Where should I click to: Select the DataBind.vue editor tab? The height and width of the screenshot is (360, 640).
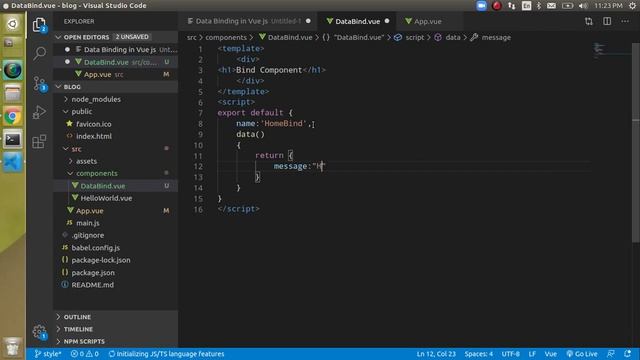click(x=358, y=21)
